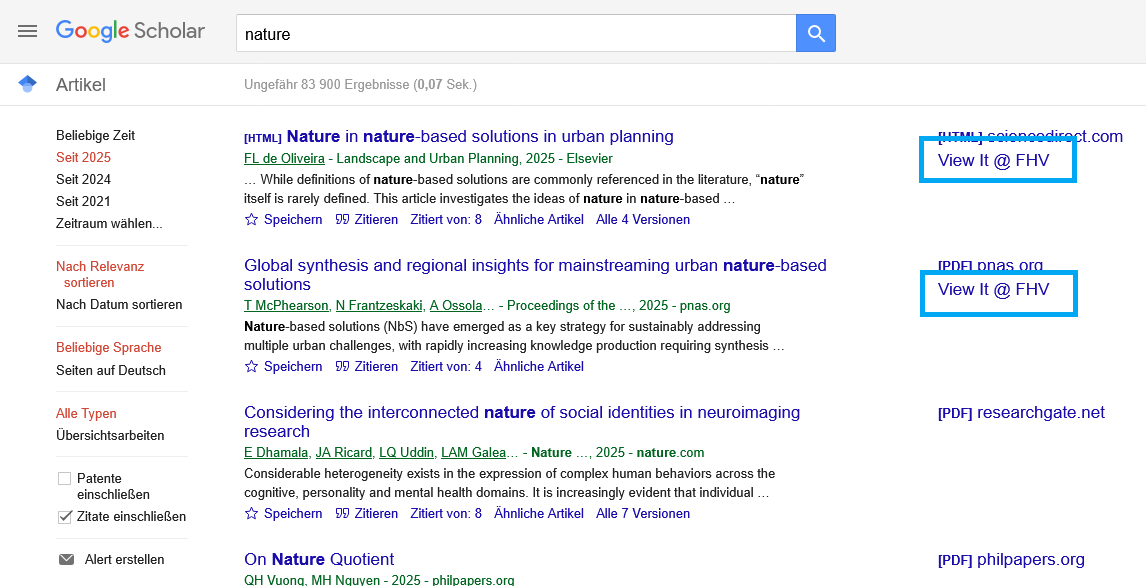Open Alle 7 Versionen link
The image size is (1146, 586).
(x=642, y=514)
